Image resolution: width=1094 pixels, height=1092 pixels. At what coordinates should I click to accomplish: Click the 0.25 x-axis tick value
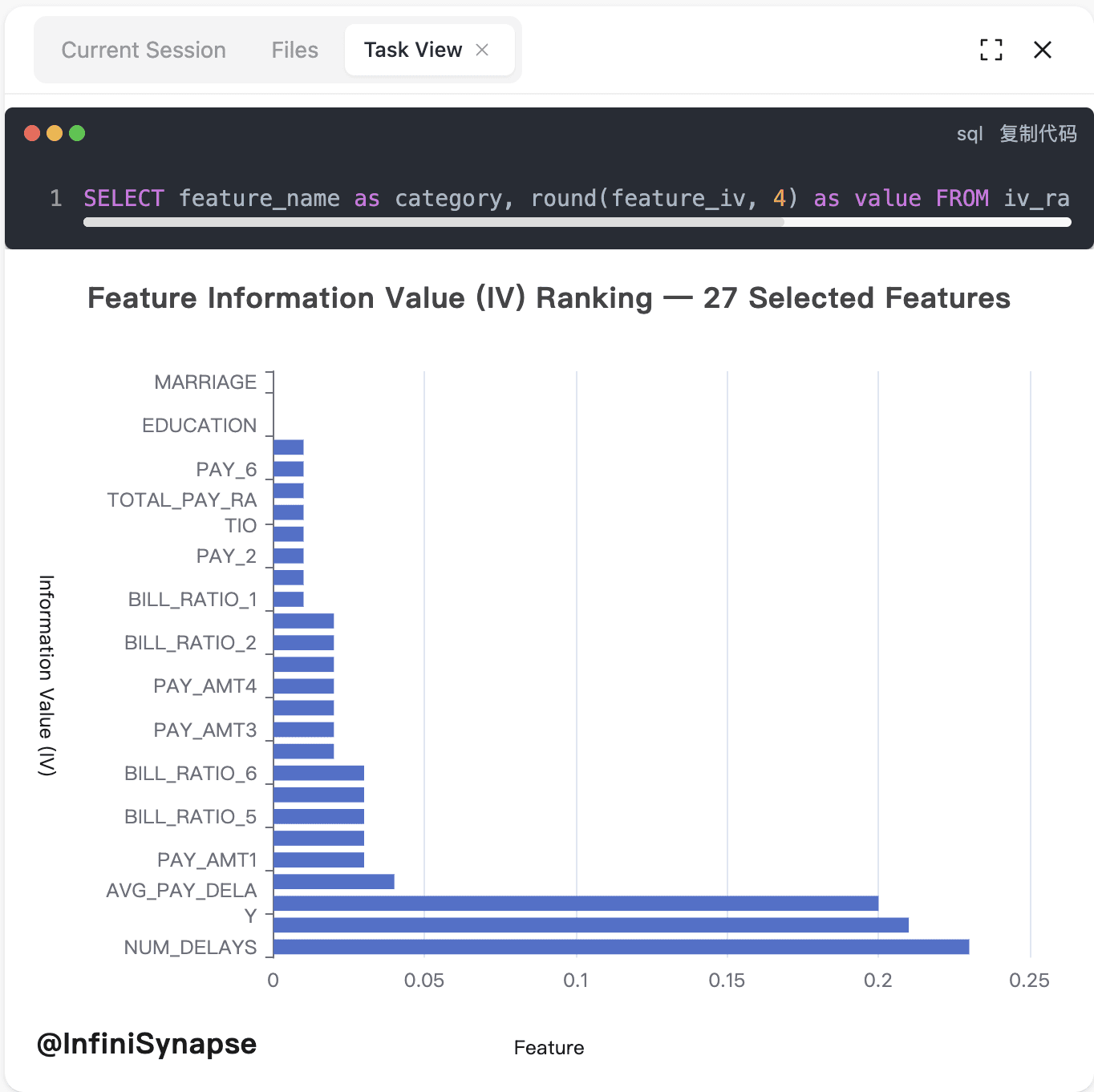1029,980
